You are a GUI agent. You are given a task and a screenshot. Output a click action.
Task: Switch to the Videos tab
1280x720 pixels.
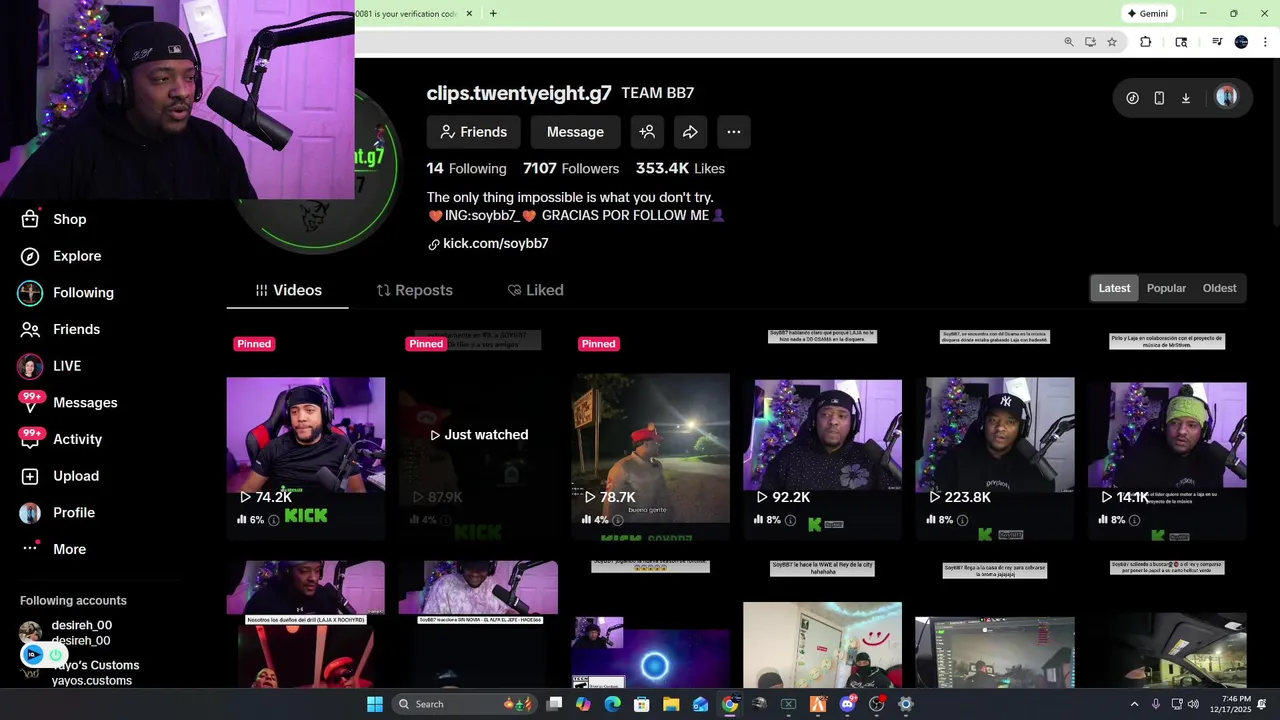click(x=288, y=290)
